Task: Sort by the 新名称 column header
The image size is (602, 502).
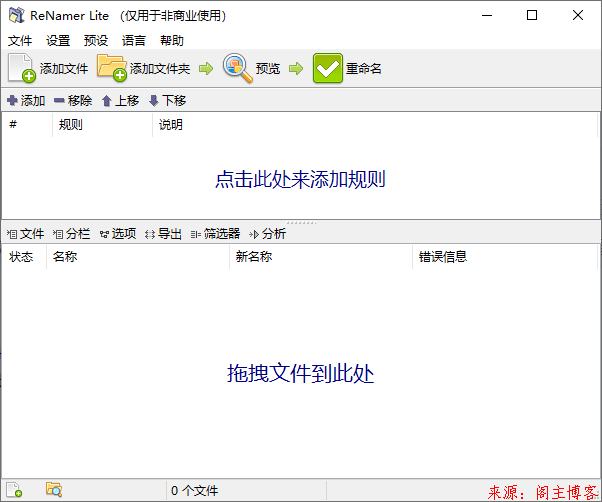Action: [x=321, y=256]
